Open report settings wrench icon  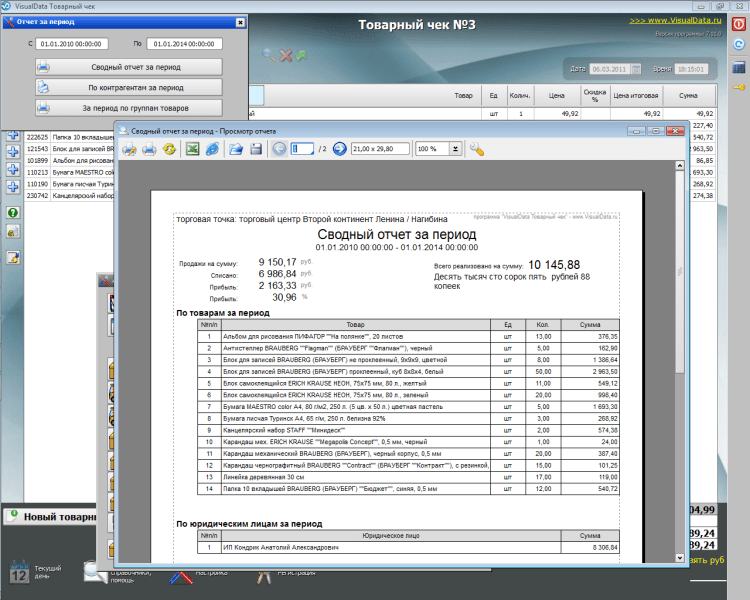click(477, 149)
